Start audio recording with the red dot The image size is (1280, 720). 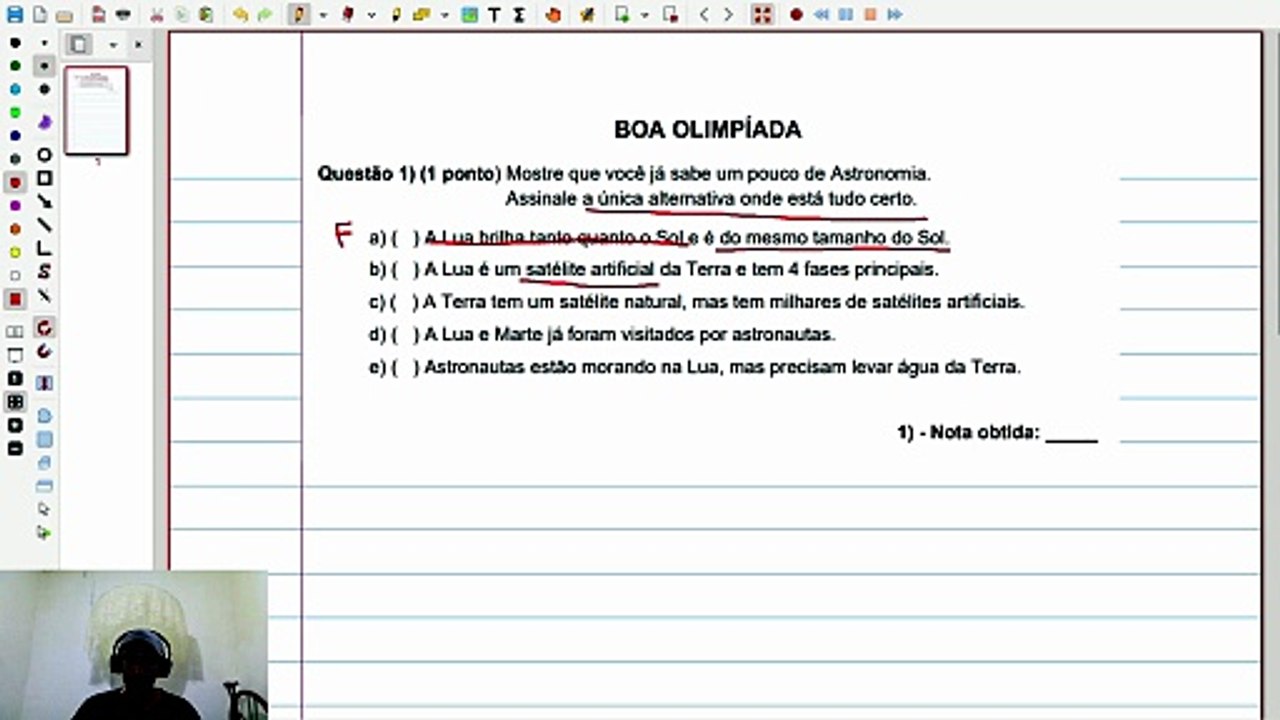[796, 15]
